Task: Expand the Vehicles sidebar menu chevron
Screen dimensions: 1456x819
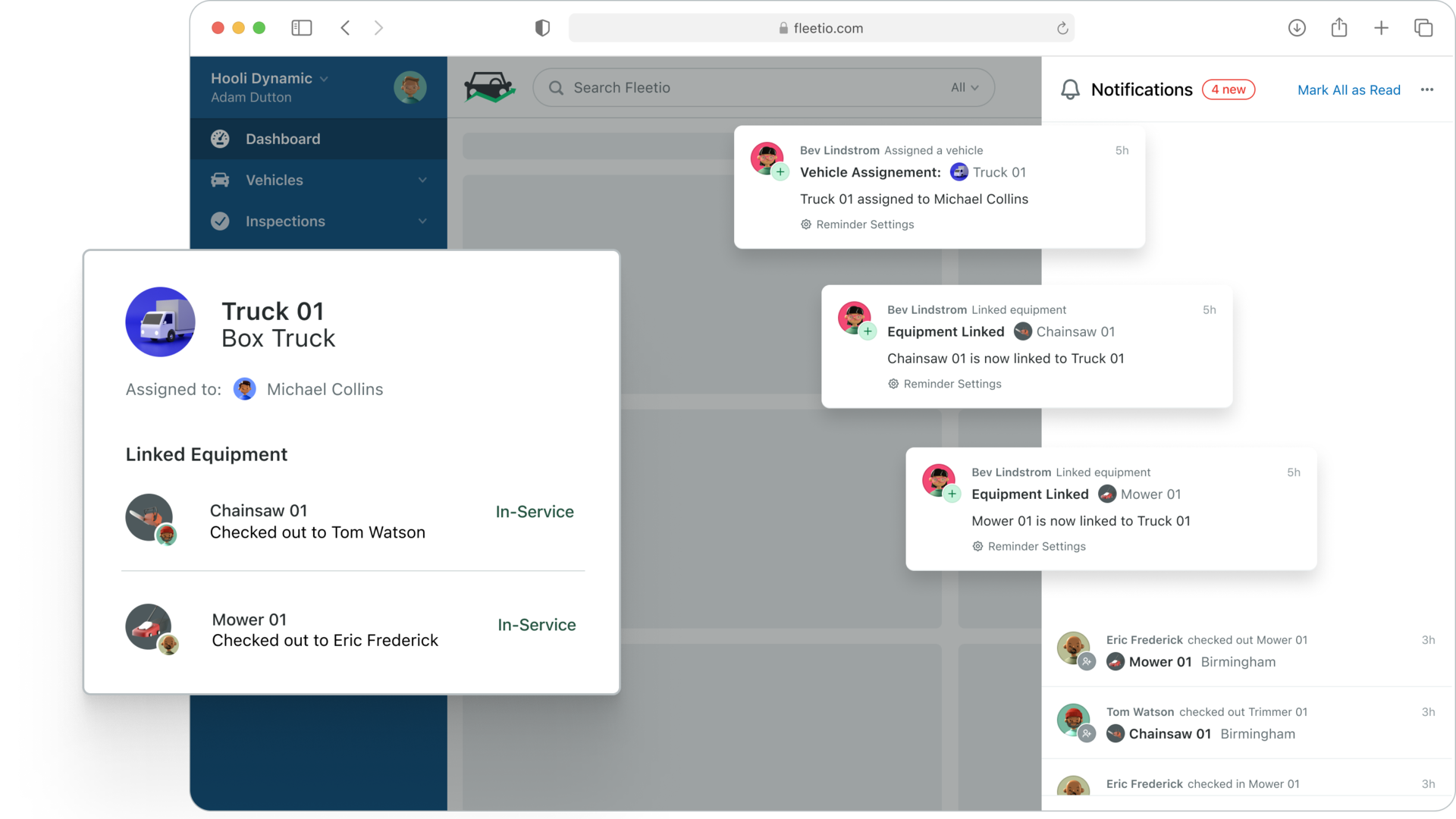Action: 422,180
